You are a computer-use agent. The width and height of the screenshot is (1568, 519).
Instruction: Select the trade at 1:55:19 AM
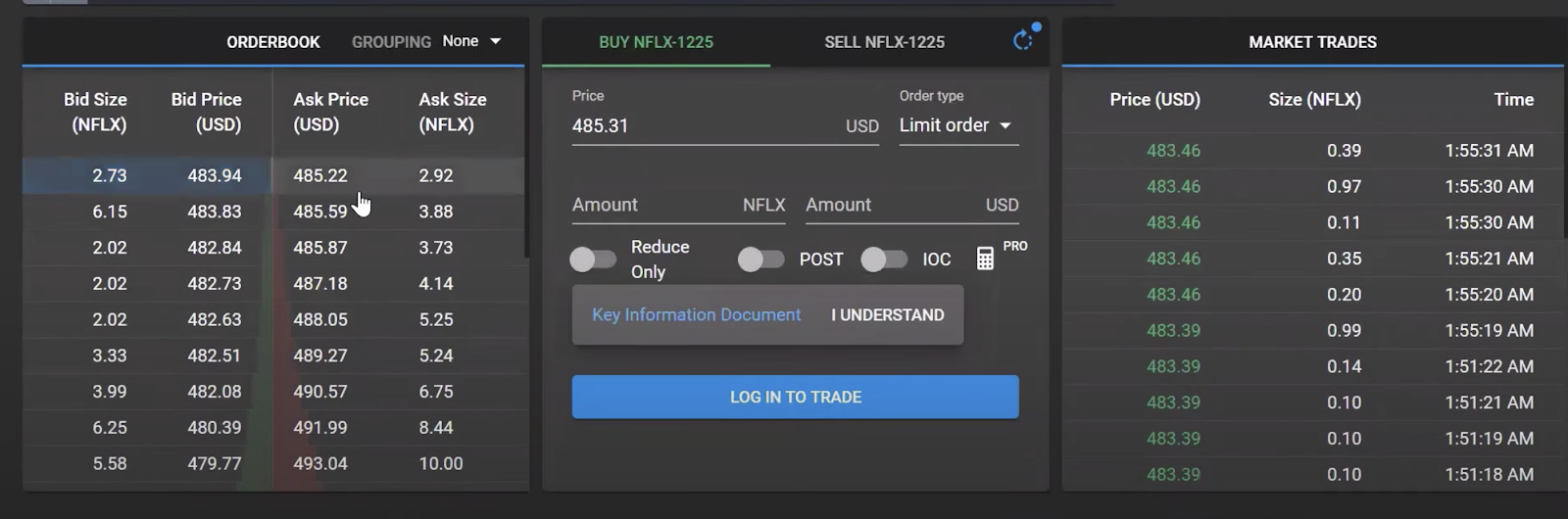coord(1313,330)
